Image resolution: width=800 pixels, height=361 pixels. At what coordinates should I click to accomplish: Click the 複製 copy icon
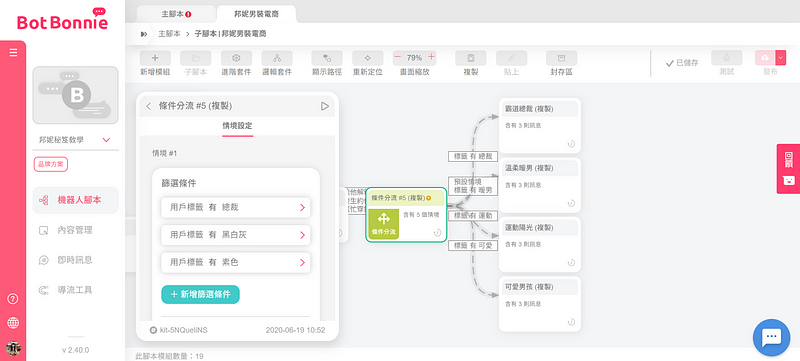coord(471,58)
